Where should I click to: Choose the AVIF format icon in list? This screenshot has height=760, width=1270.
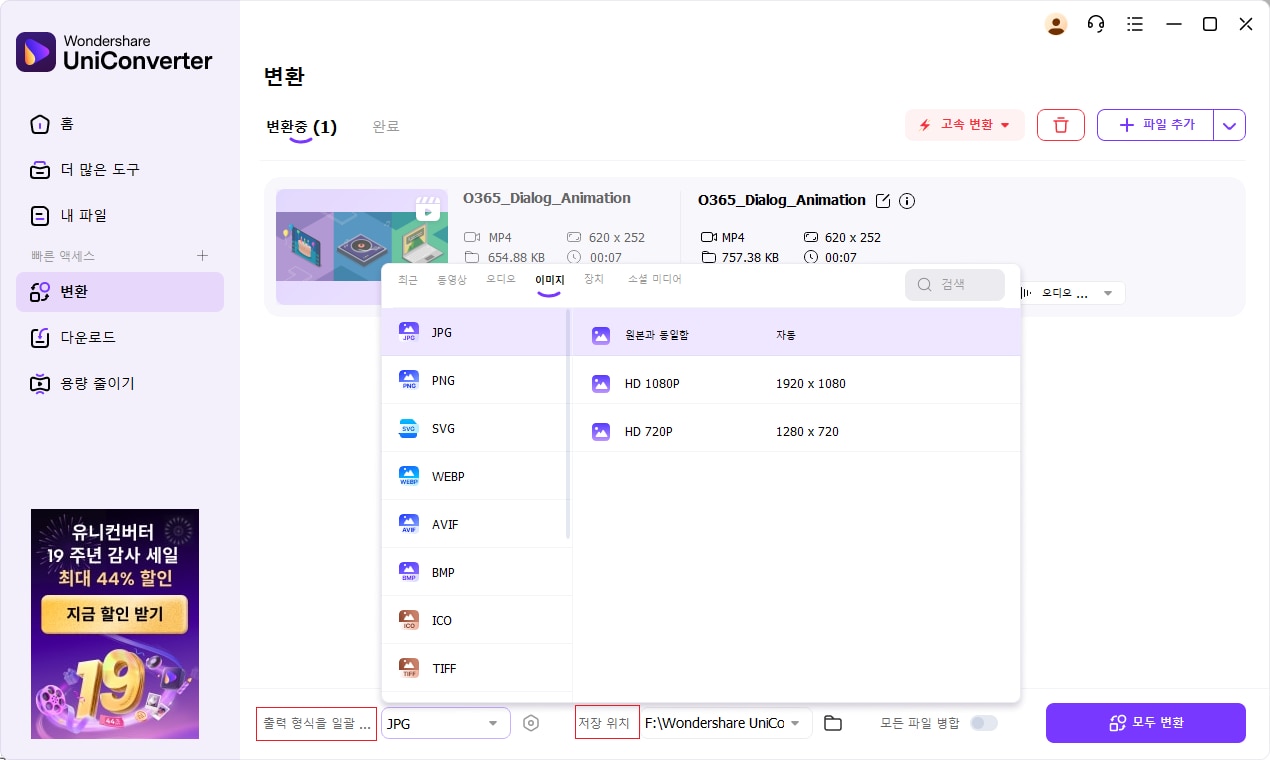click(x=408, y=524)
